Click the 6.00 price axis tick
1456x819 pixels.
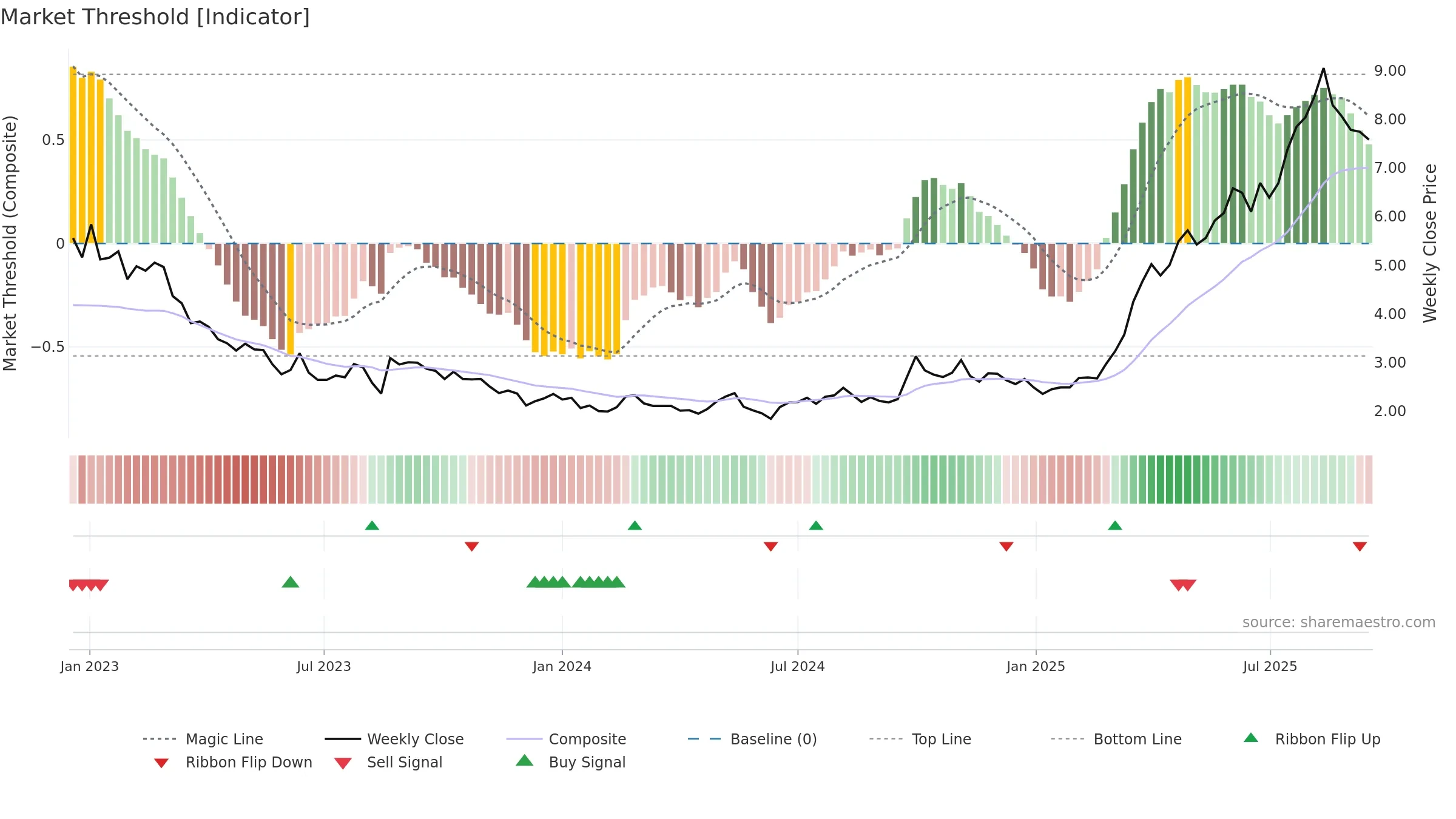(1390, 217)
